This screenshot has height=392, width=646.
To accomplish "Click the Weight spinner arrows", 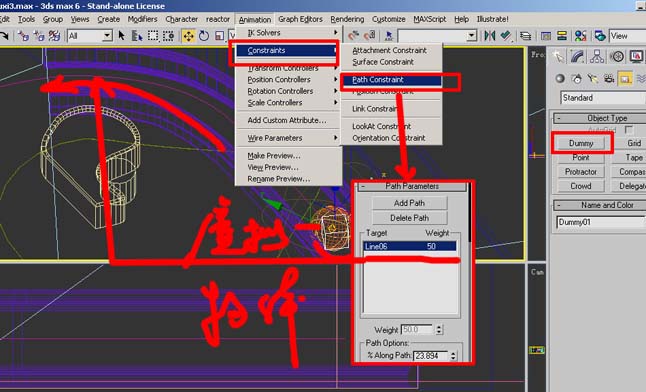I will coord(439,329).
